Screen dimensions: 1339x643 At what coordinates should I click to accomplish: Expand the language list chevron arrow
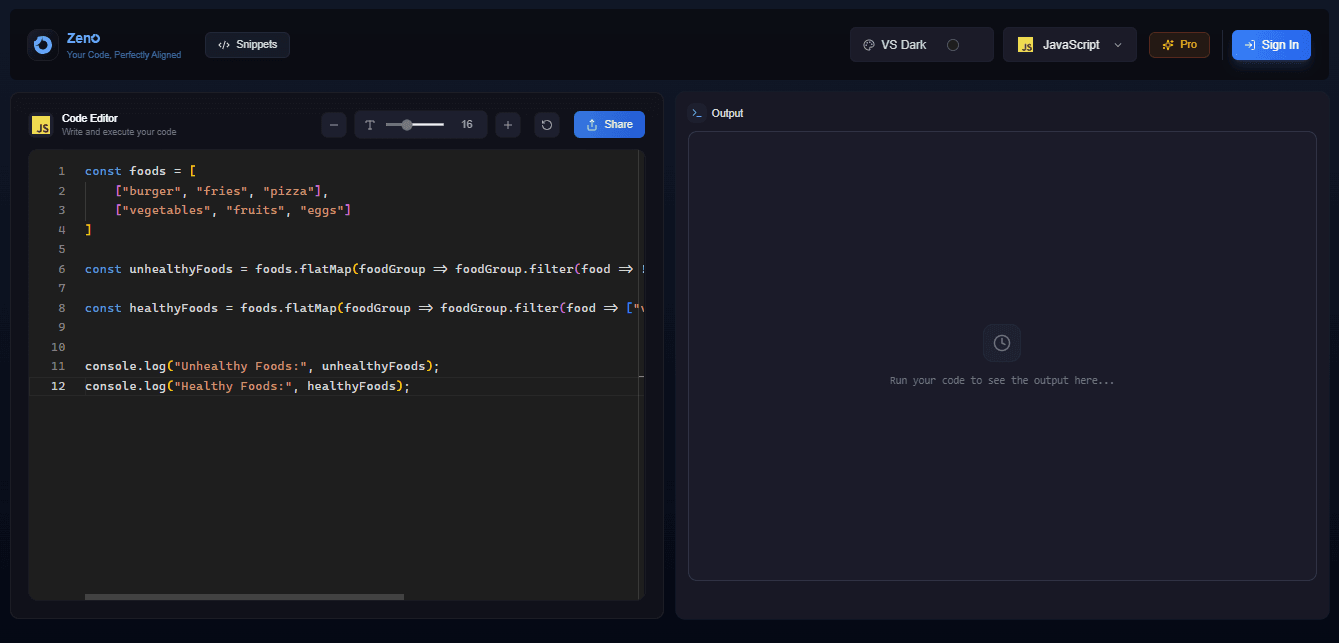point(1118,45)
